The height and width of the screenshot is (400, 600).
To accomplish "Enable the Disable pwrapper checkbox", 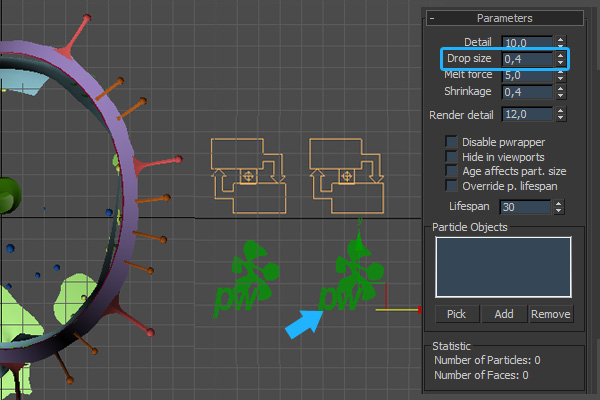I will point(452,142).
